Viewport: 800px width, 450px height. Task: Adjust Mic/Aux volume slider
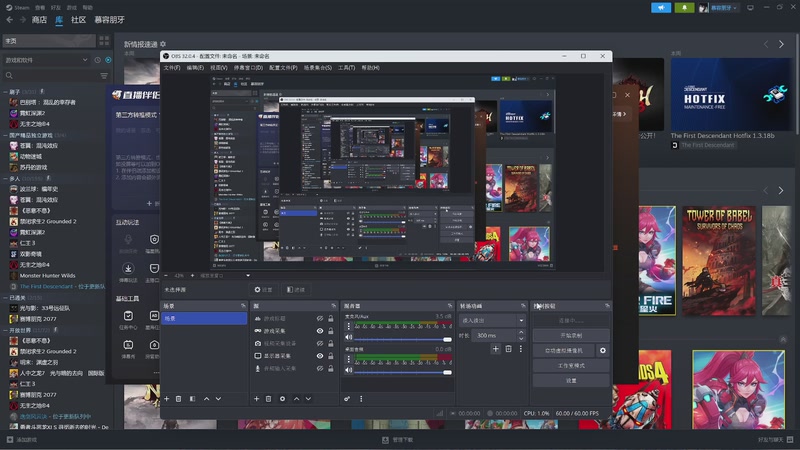[x=403, y=339]
